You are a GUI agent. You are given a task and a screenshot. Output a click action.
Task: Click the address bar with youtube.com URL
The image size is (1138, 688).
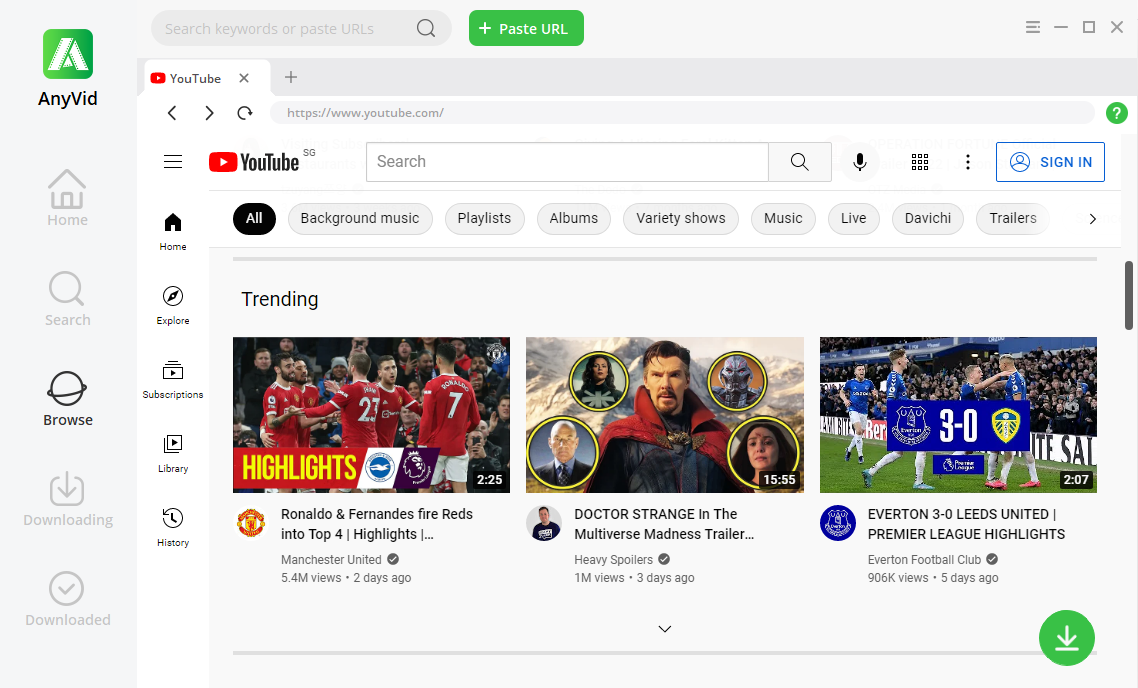pyautogui.click(x=682, y=112)
